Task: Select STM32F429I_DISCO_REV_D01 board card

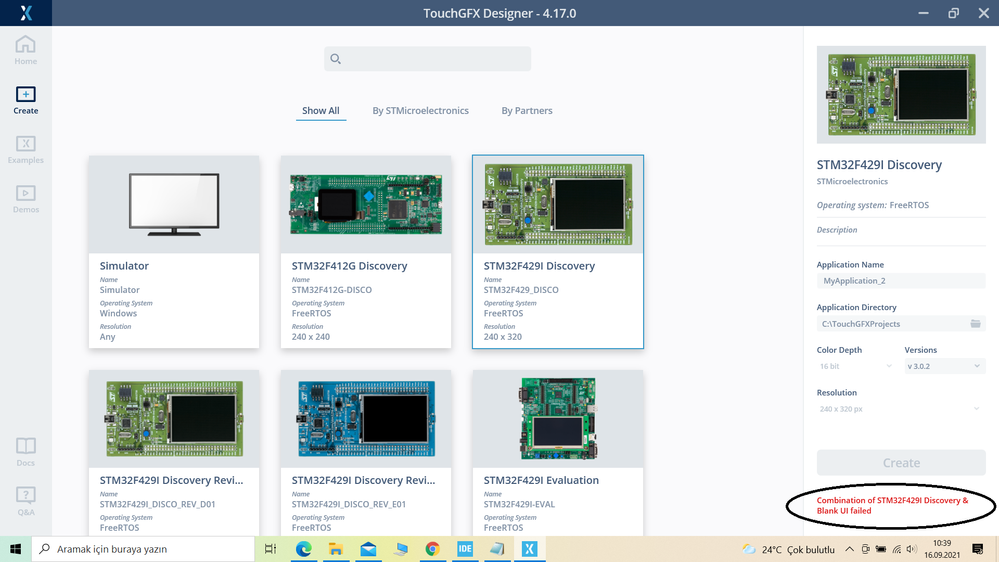Action: click(x=174, y=452)
